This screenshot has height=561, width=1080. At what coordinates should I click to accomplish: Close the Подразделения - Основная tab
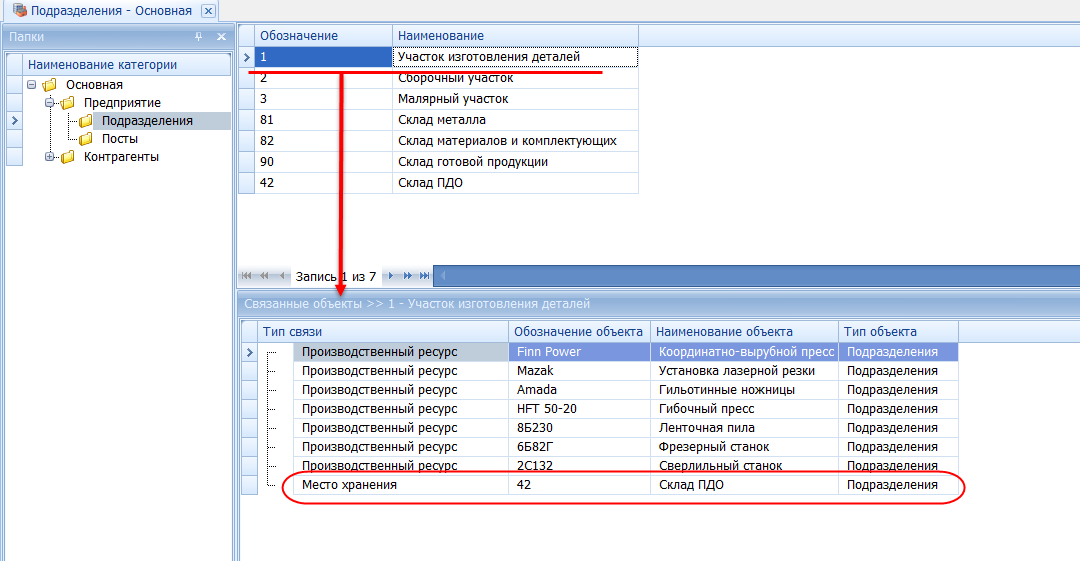click(x=208, y=11)
